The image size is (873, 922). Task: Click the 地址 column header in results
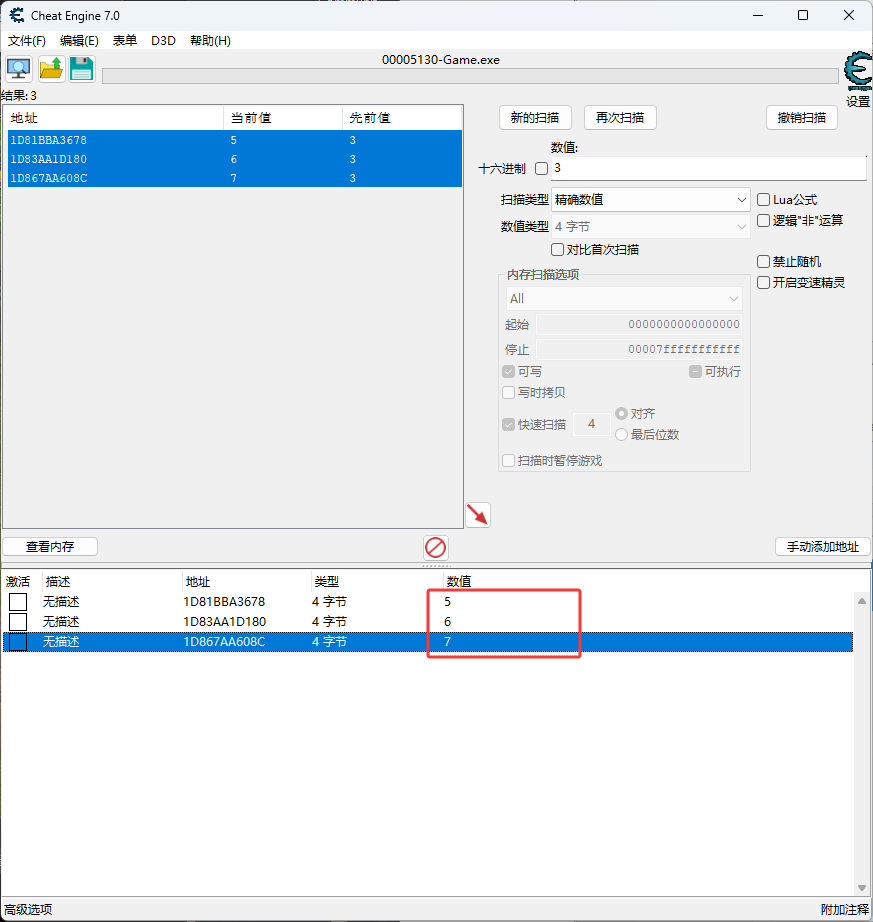coord(114,118)
